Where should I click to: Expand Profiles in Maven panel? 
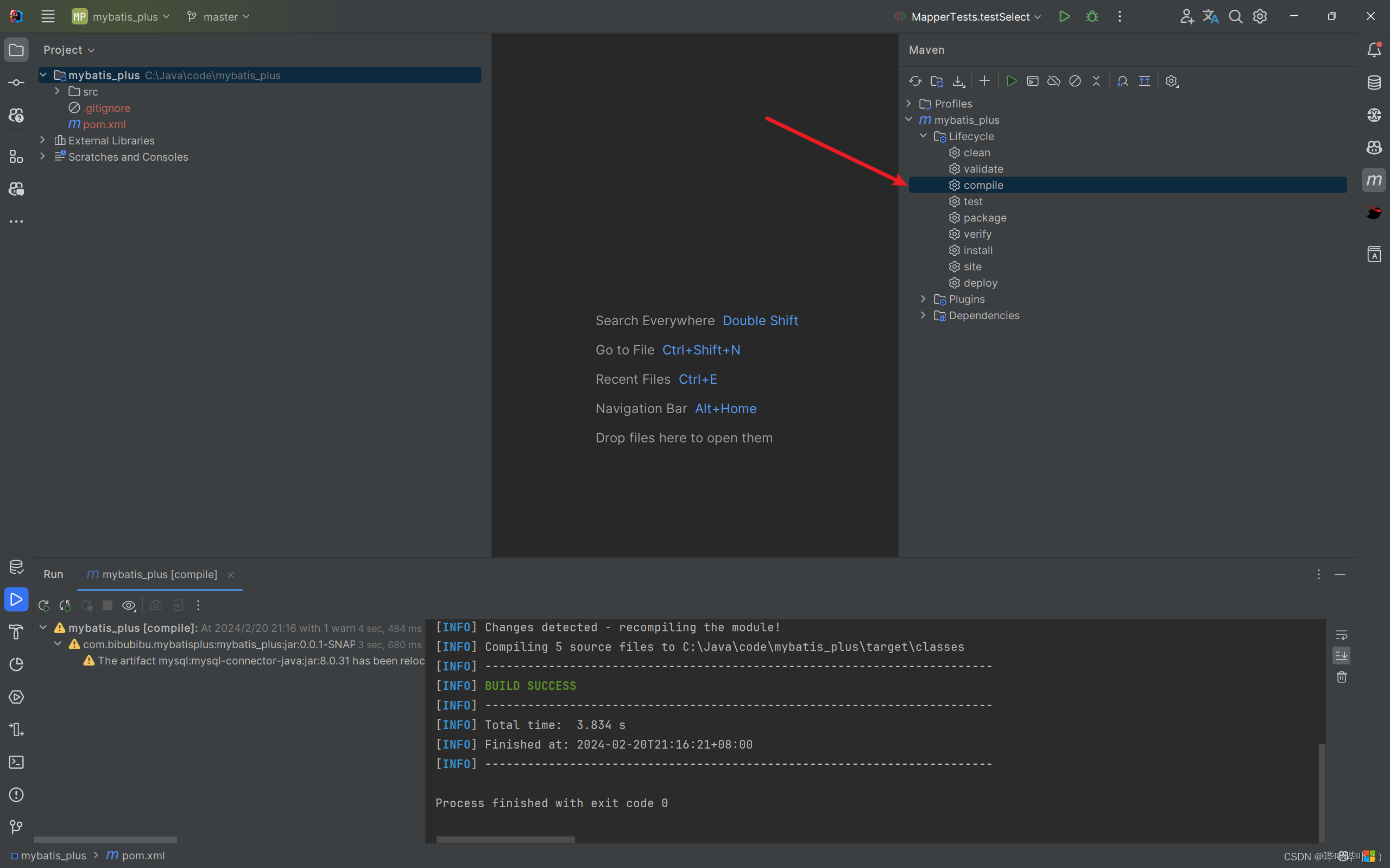(908, 103)
